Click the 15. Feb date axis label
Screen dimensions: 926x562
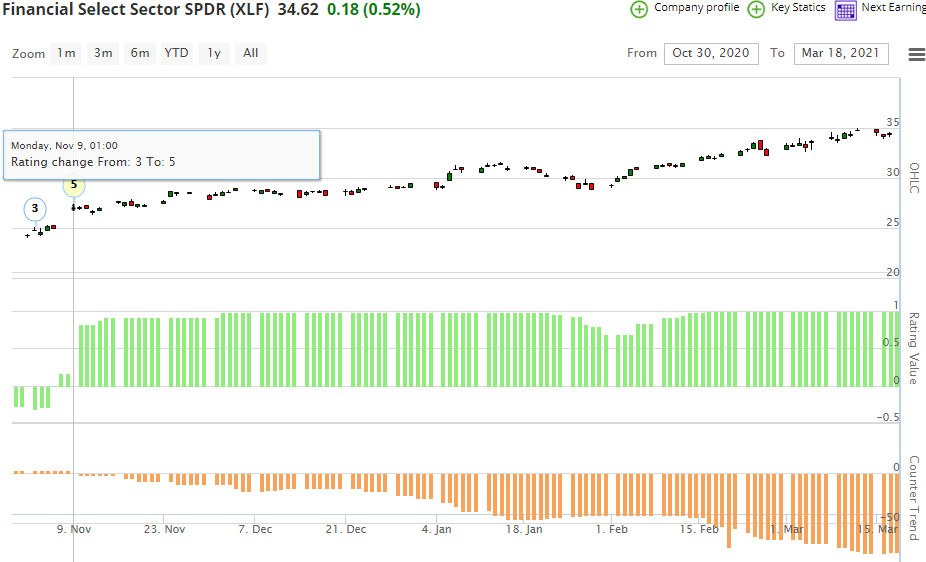click(x=699, y=530)
